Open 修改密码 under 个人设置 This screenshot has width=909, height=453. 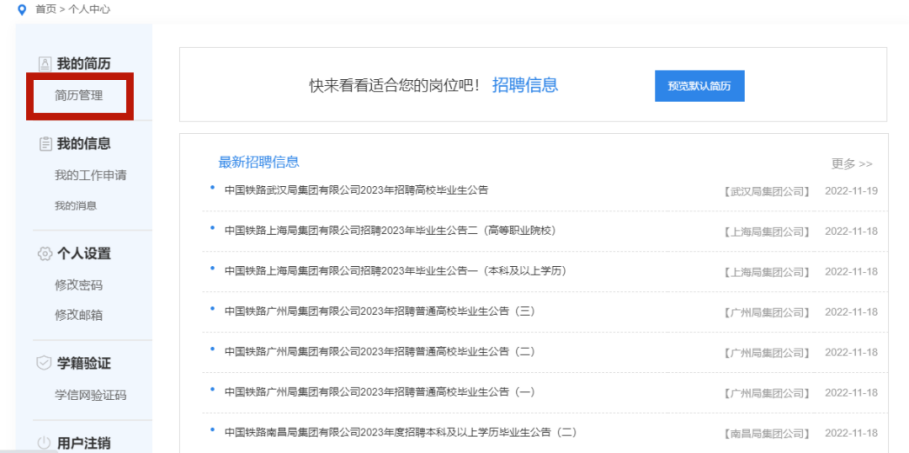point(79,285)
